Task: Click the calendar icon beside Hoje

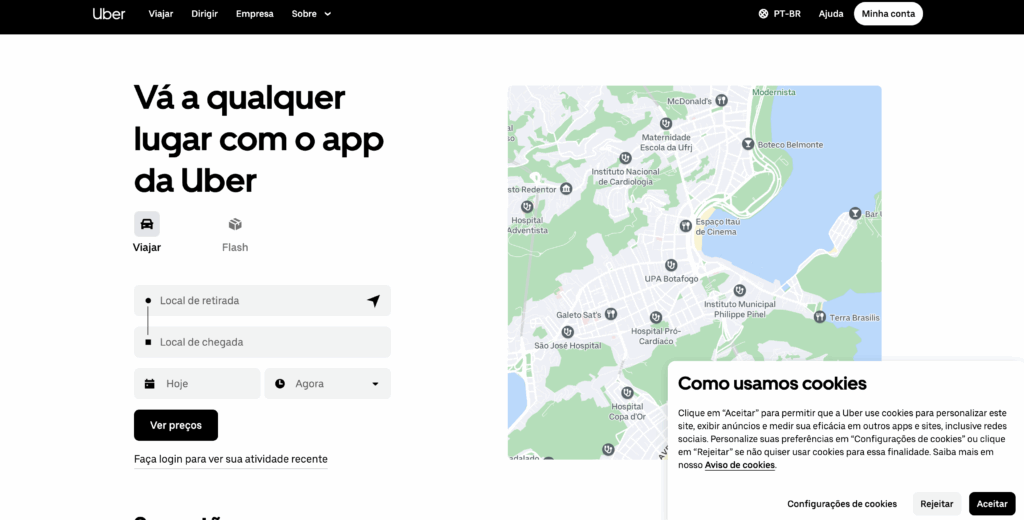Action: (x=150, y=383)
